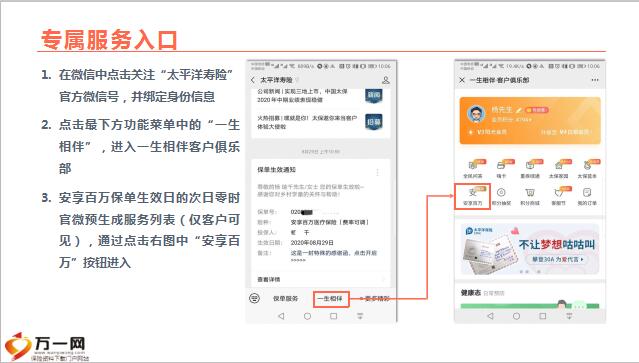
Task: Toggle keyboard icon left of 保单服务
Action: pyautogui.click(x=254, y=299)
